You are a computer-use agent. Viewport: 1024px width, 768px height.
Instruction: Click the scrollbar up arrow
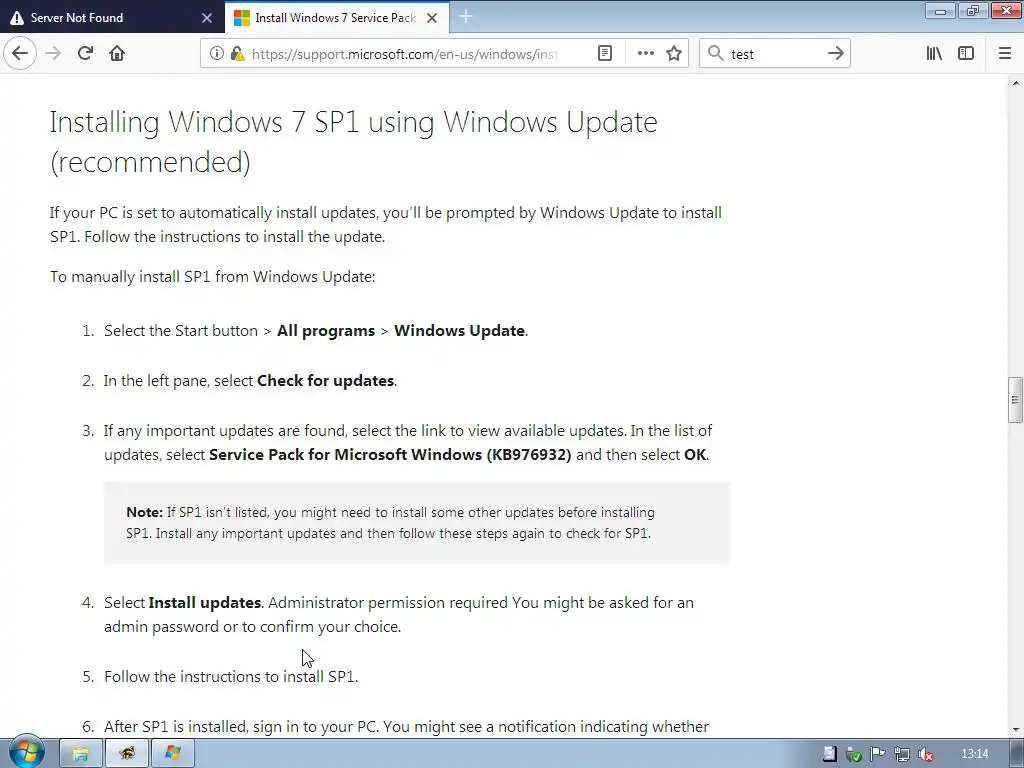pyautogui.click(x=1016, y=83)
